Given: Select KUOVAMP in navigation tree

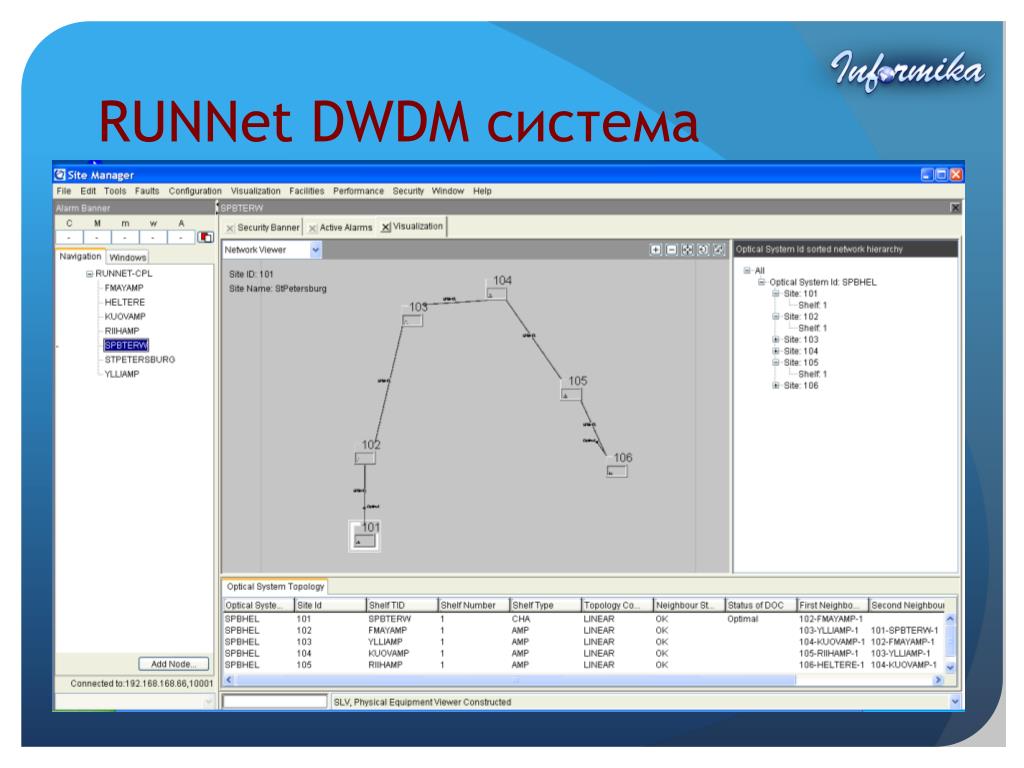Looking at the screenshot, I should (x=125, y=317).
